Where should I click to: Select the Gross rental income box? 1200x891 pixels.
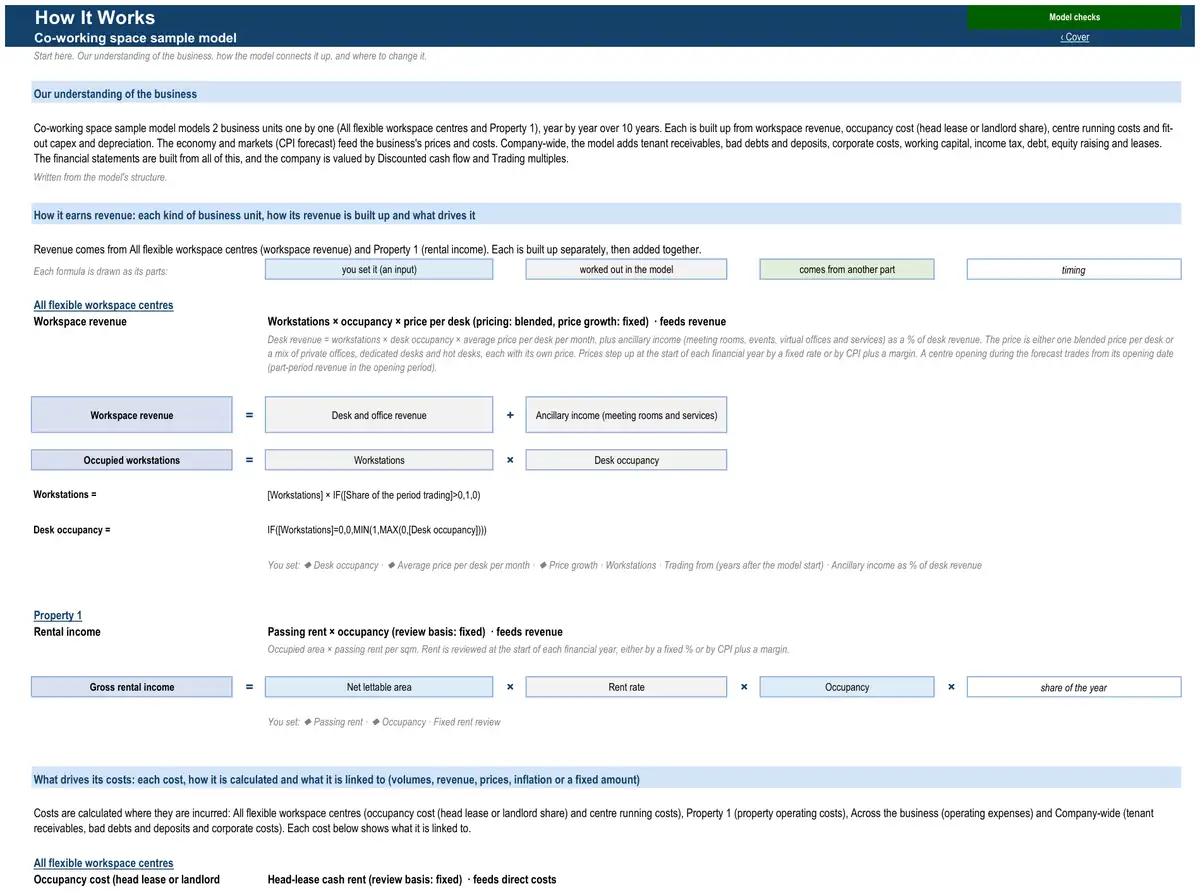[132, 687]
